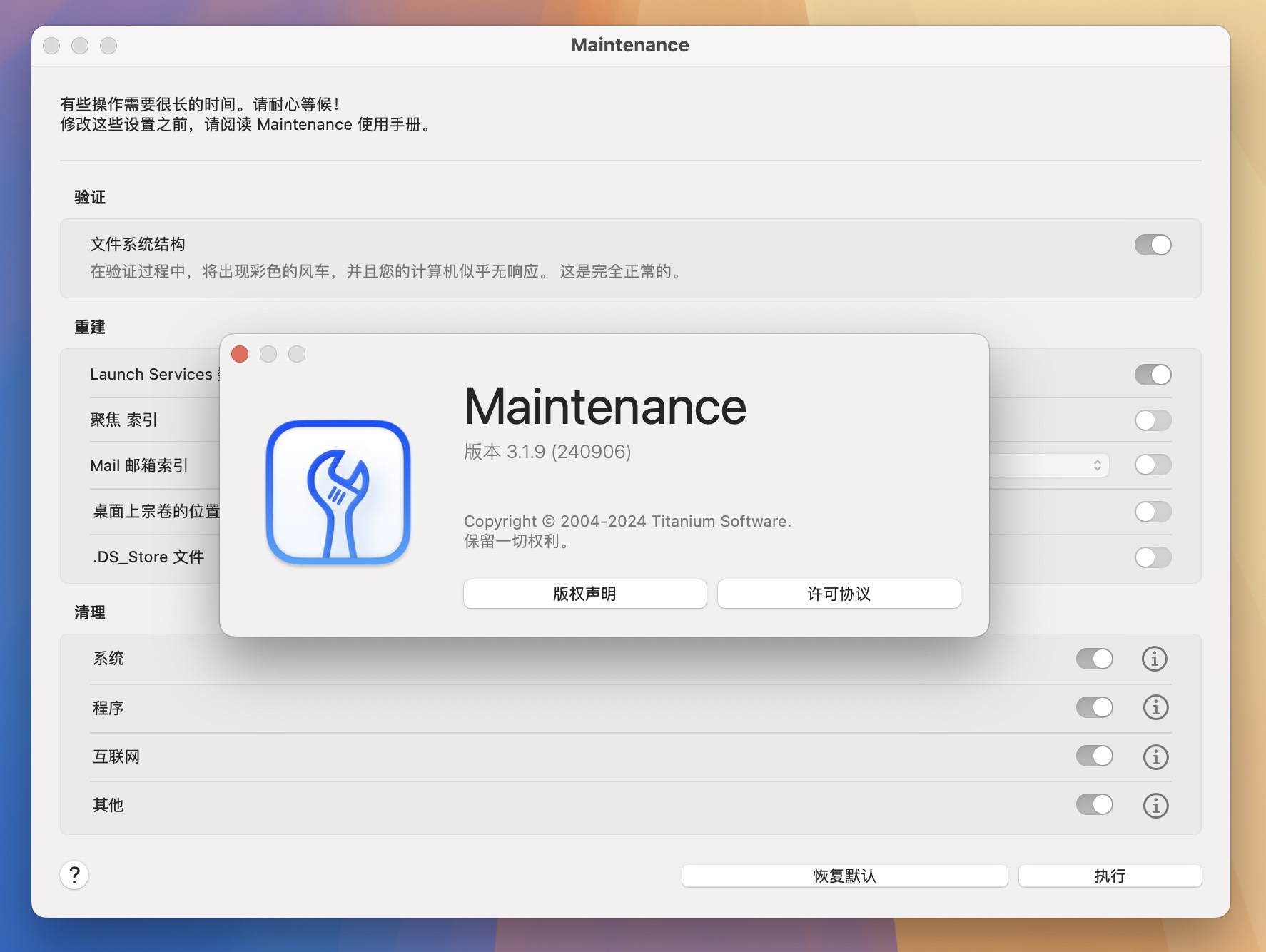The height and width of the screenshot is (952, 1266).
Task: Disable 程序 cleaning switch
Action: 1095,707
